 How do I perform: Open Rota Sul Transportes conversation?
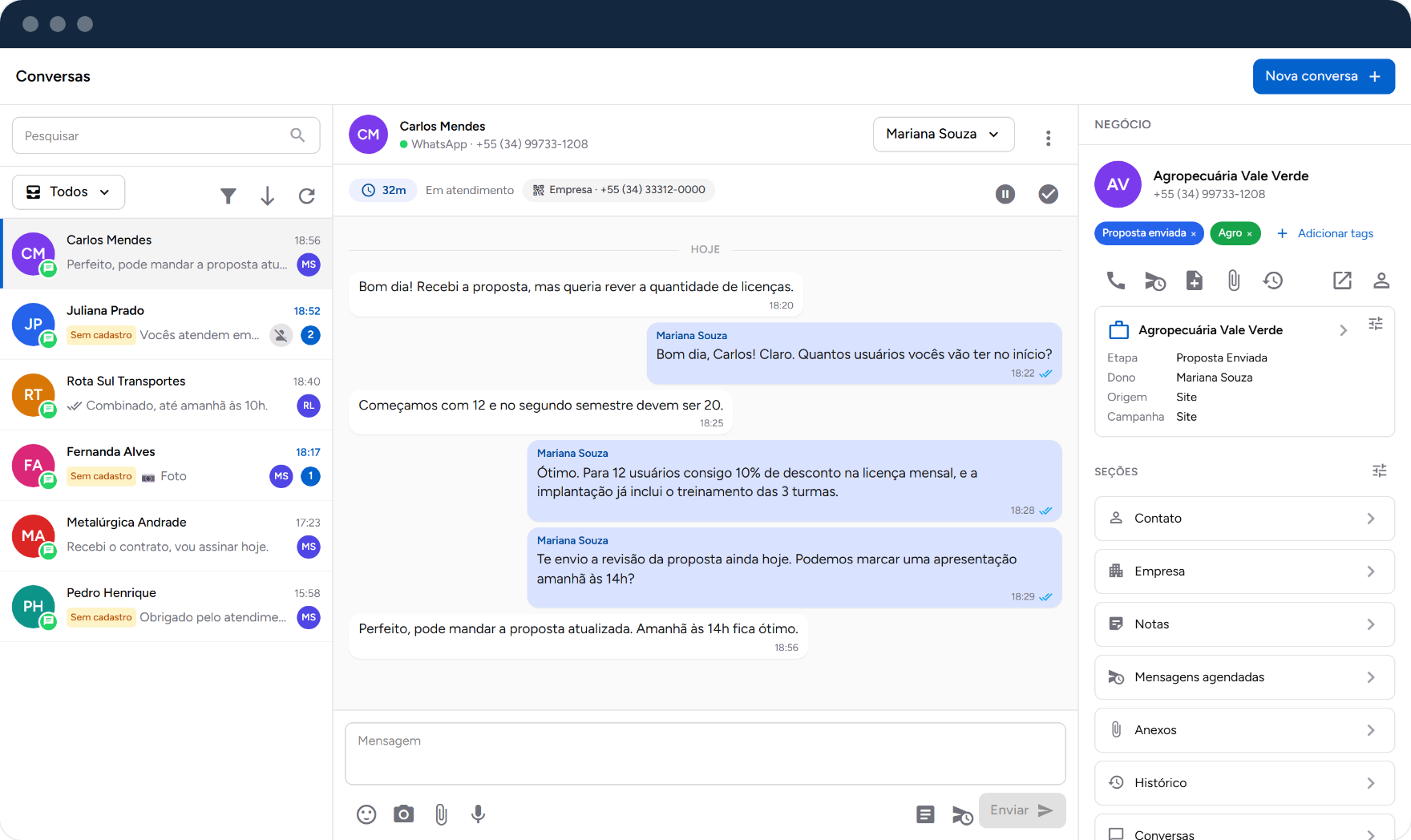(x=166, y=394)
